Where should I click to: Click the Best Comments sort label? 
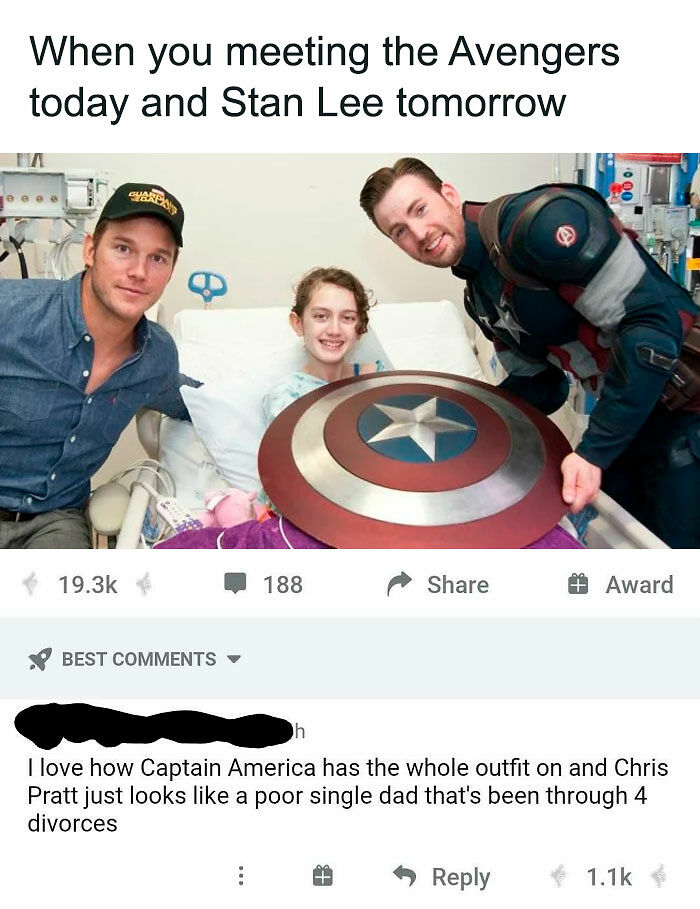(139, 659)
